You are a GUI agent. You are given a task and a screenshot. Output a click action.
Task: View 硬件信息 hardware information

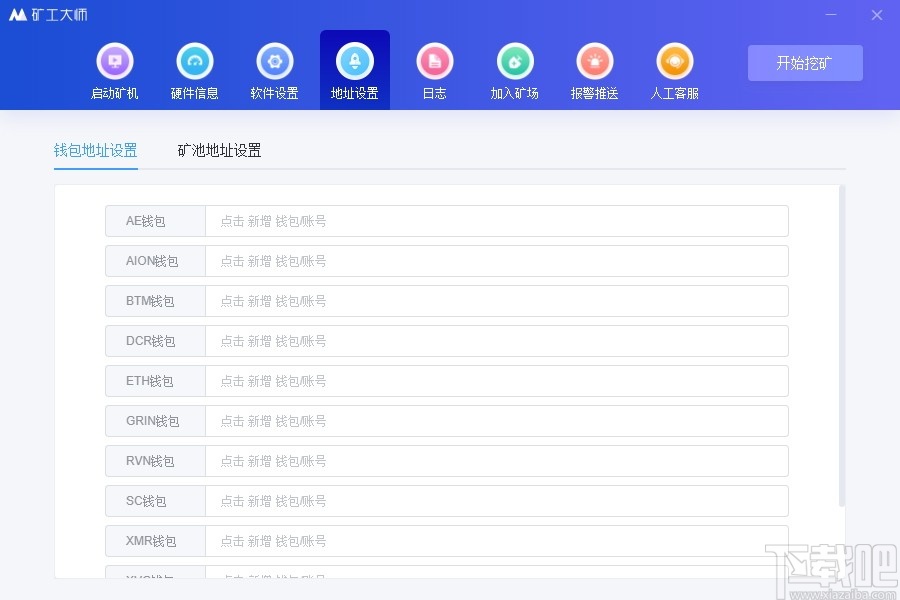point(194,70)
